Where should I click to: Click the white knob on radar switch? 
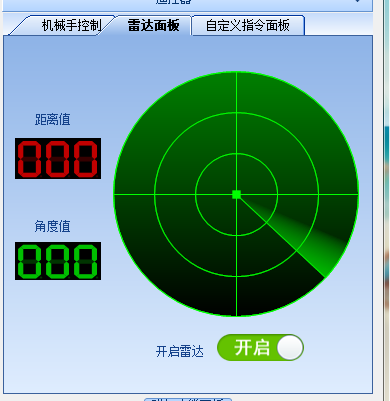(x=290, y=348)
